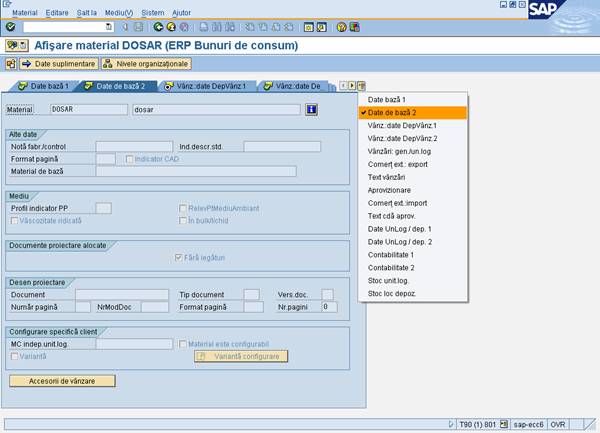This screenshot has width=600, height=433.
Task: Click the Previous Page icon
Action: click(263, 27)
